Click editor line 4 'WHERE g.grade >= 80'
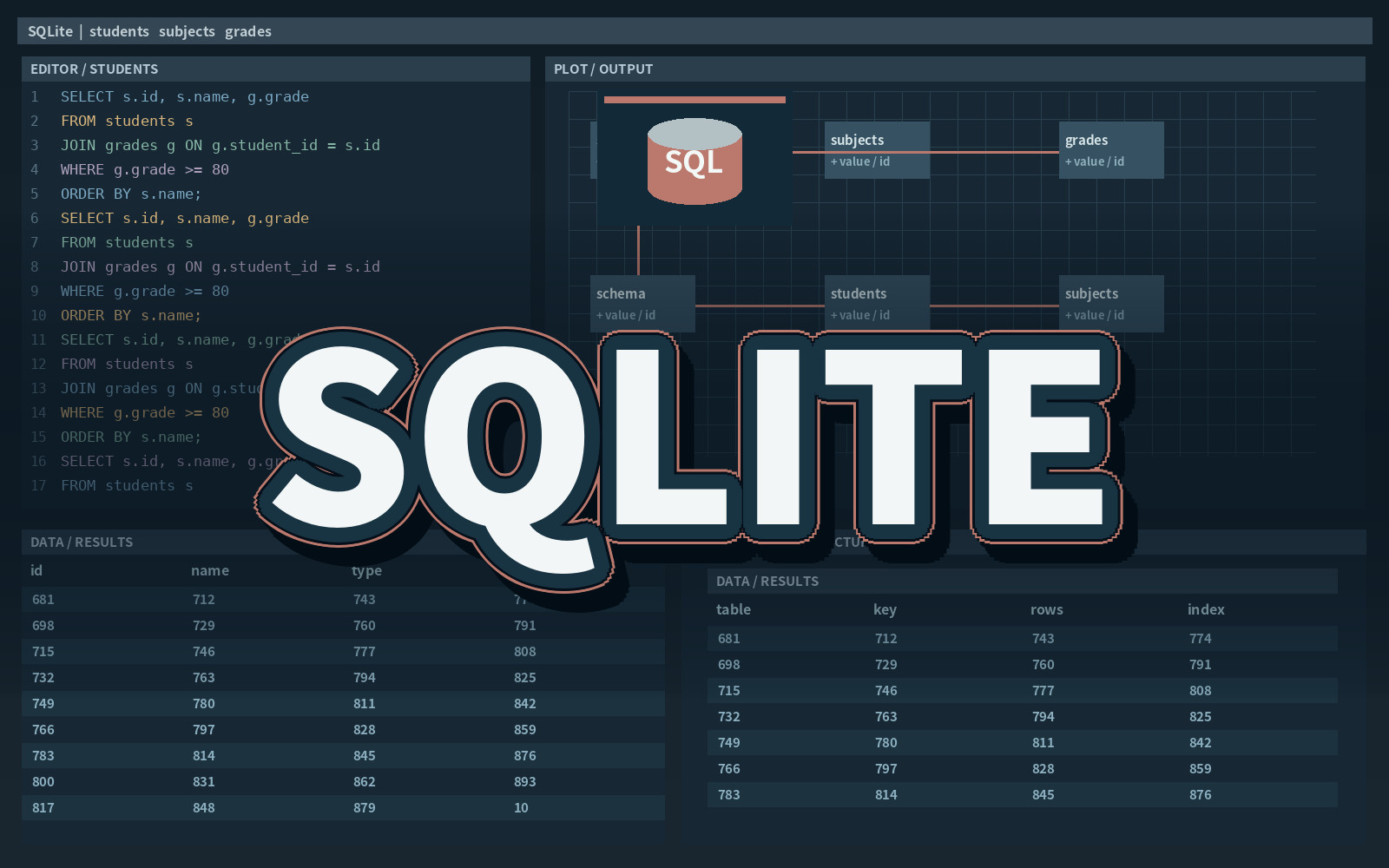Viewport: 1389px width, 868px height. 145,169
